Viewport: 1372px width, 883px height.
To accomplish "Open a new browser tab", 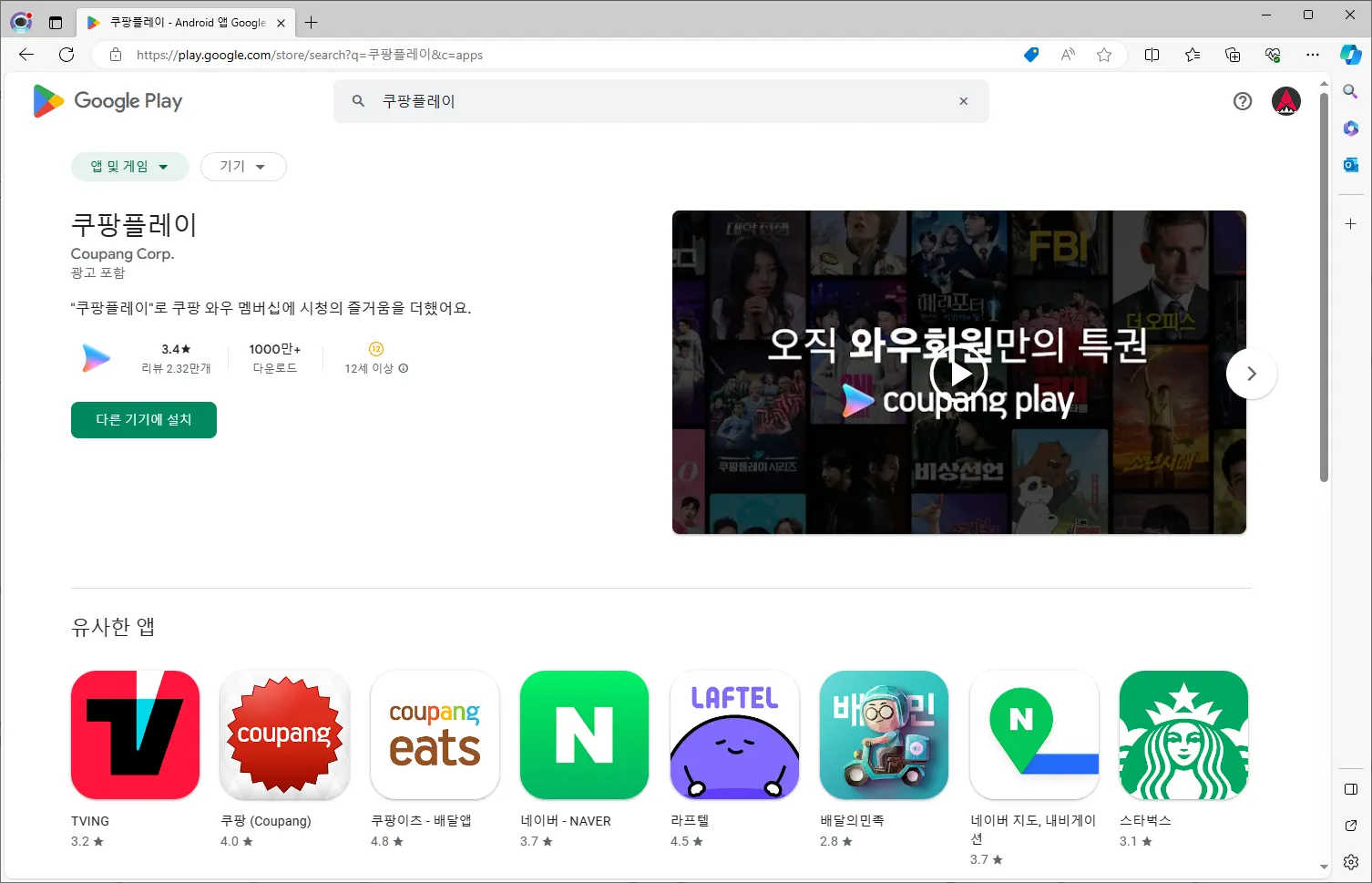I will [x=312, y=23].
